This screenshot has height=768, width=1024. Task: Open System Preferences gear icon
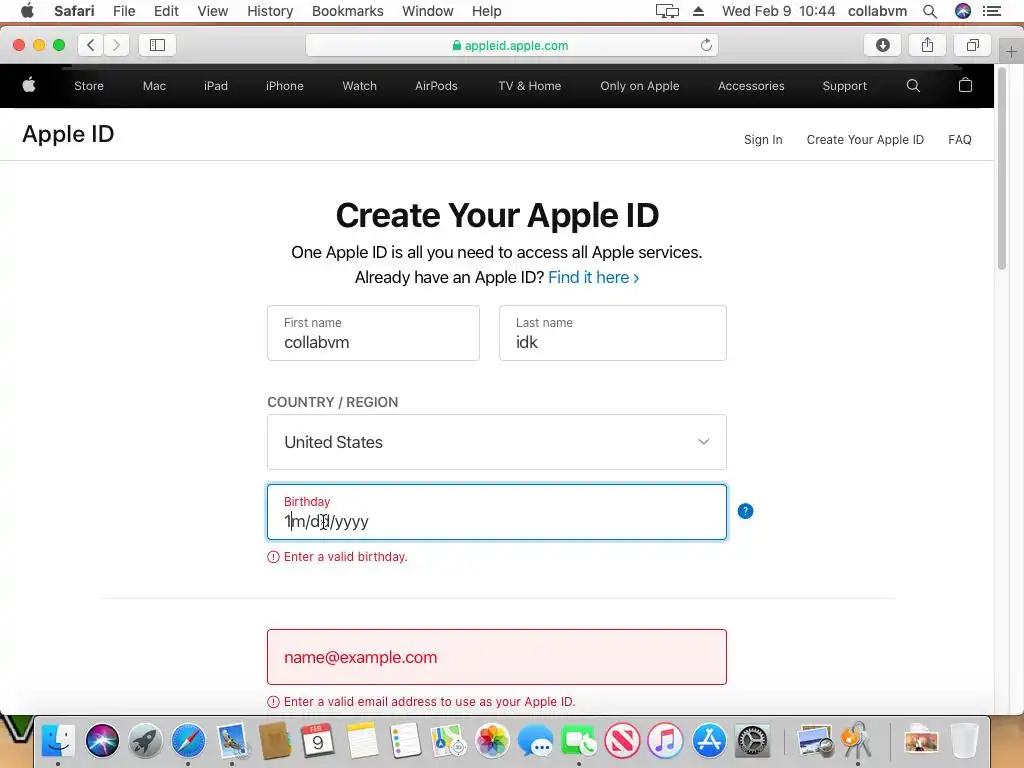pos(752,741)
